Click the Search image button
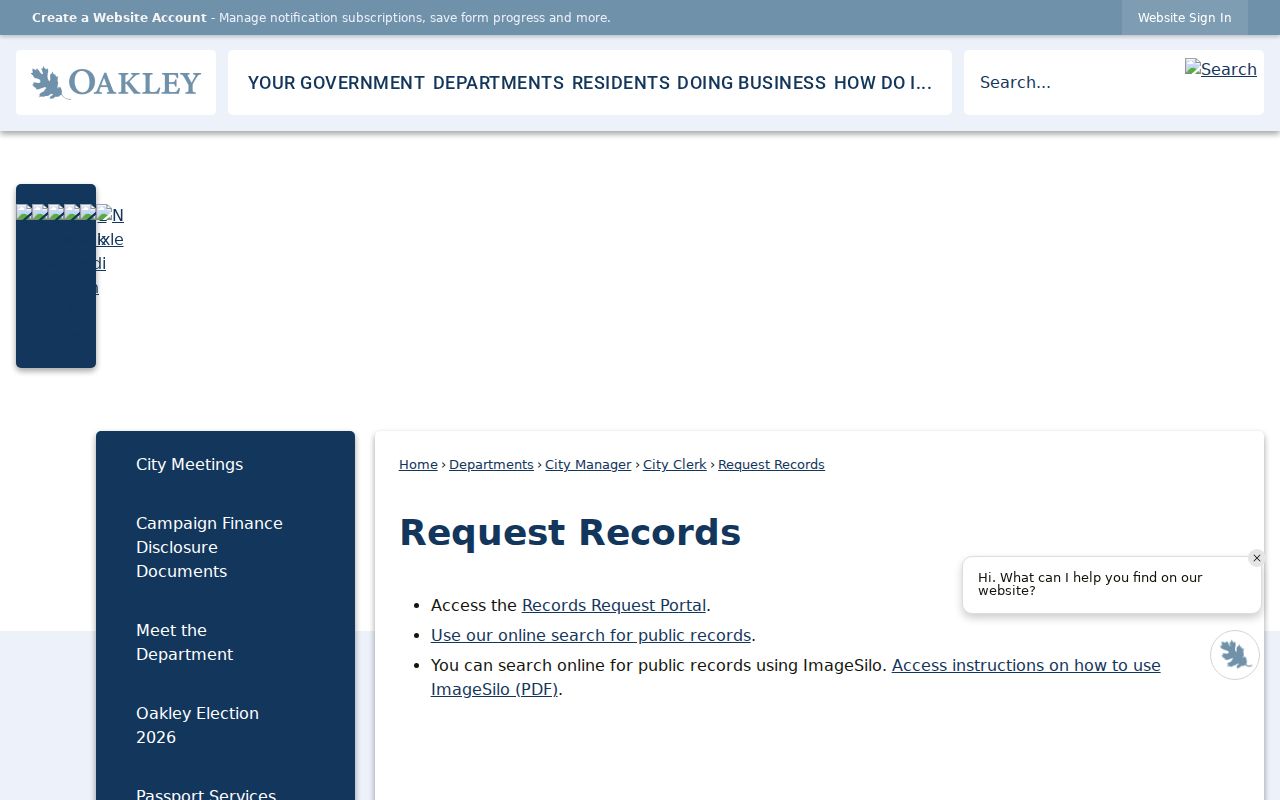Viewport: 1280px width, 800px height. pos(1220,69)
